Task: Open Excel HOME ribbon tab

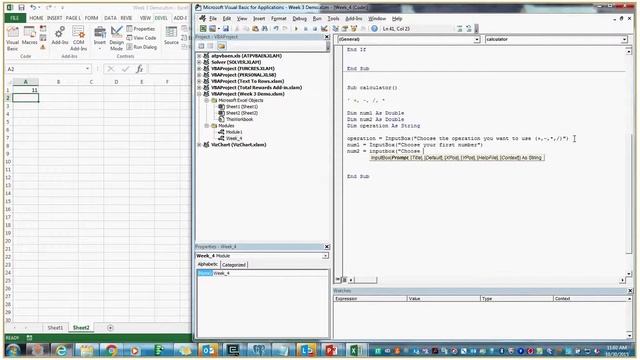Action: (36, 18)
